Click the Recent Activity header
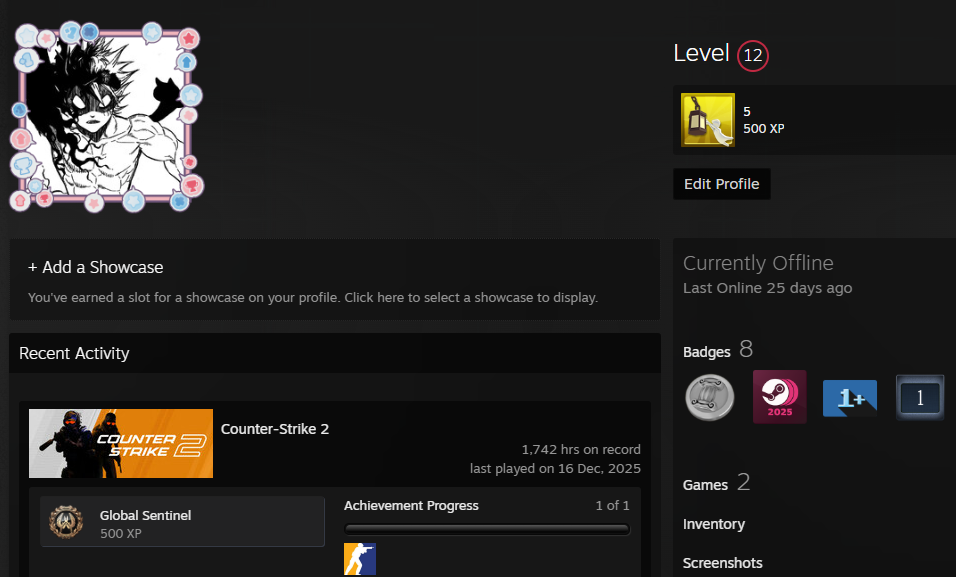 [74, 354]
